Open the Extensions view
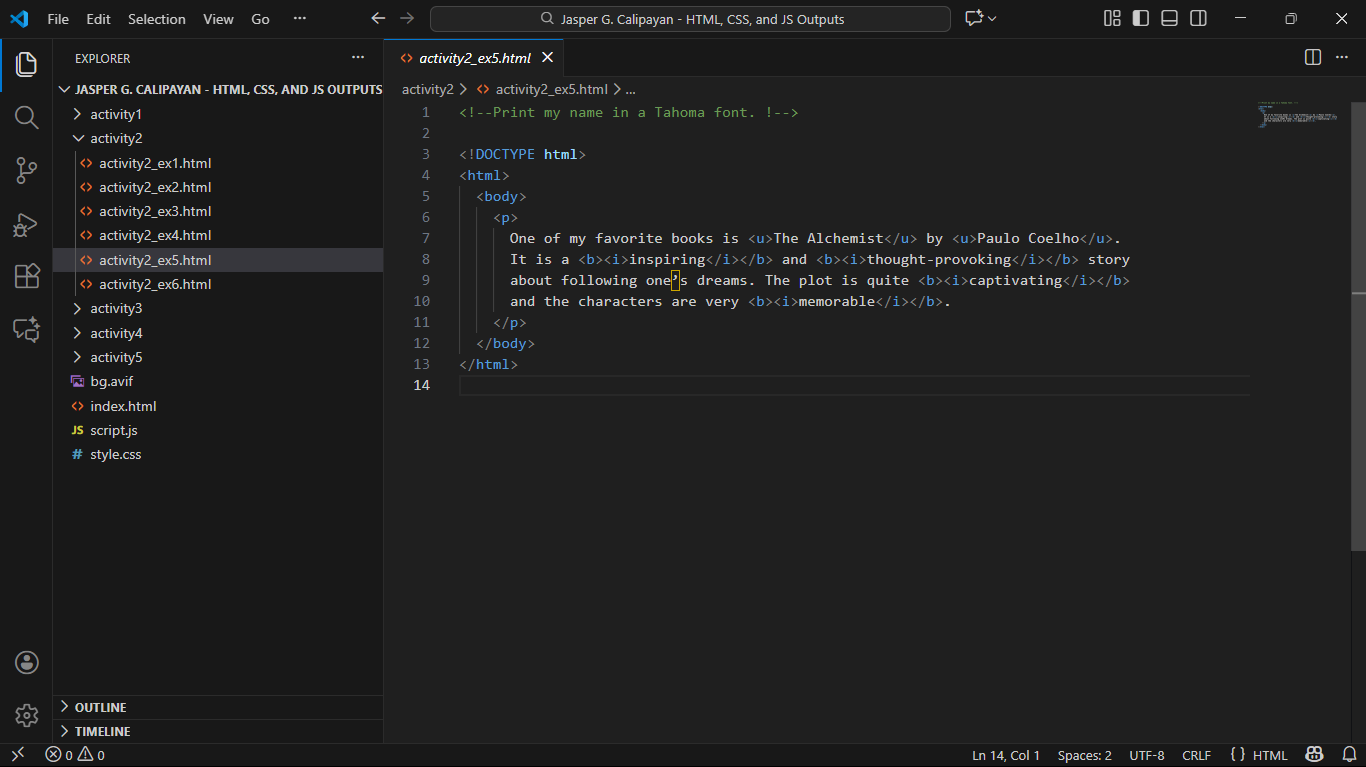The image size is (1366, 767). (x=27, y=277)
